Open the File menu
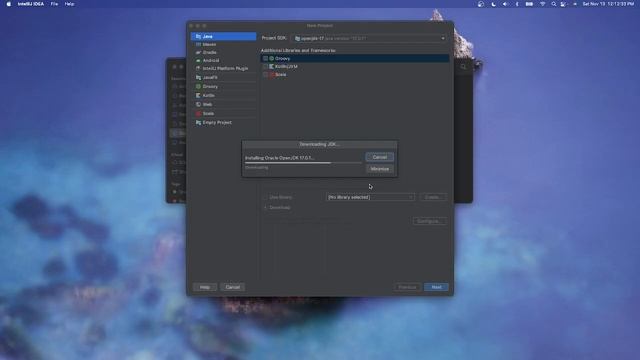Viewport: 640px width, 360px height. [54, 4]
